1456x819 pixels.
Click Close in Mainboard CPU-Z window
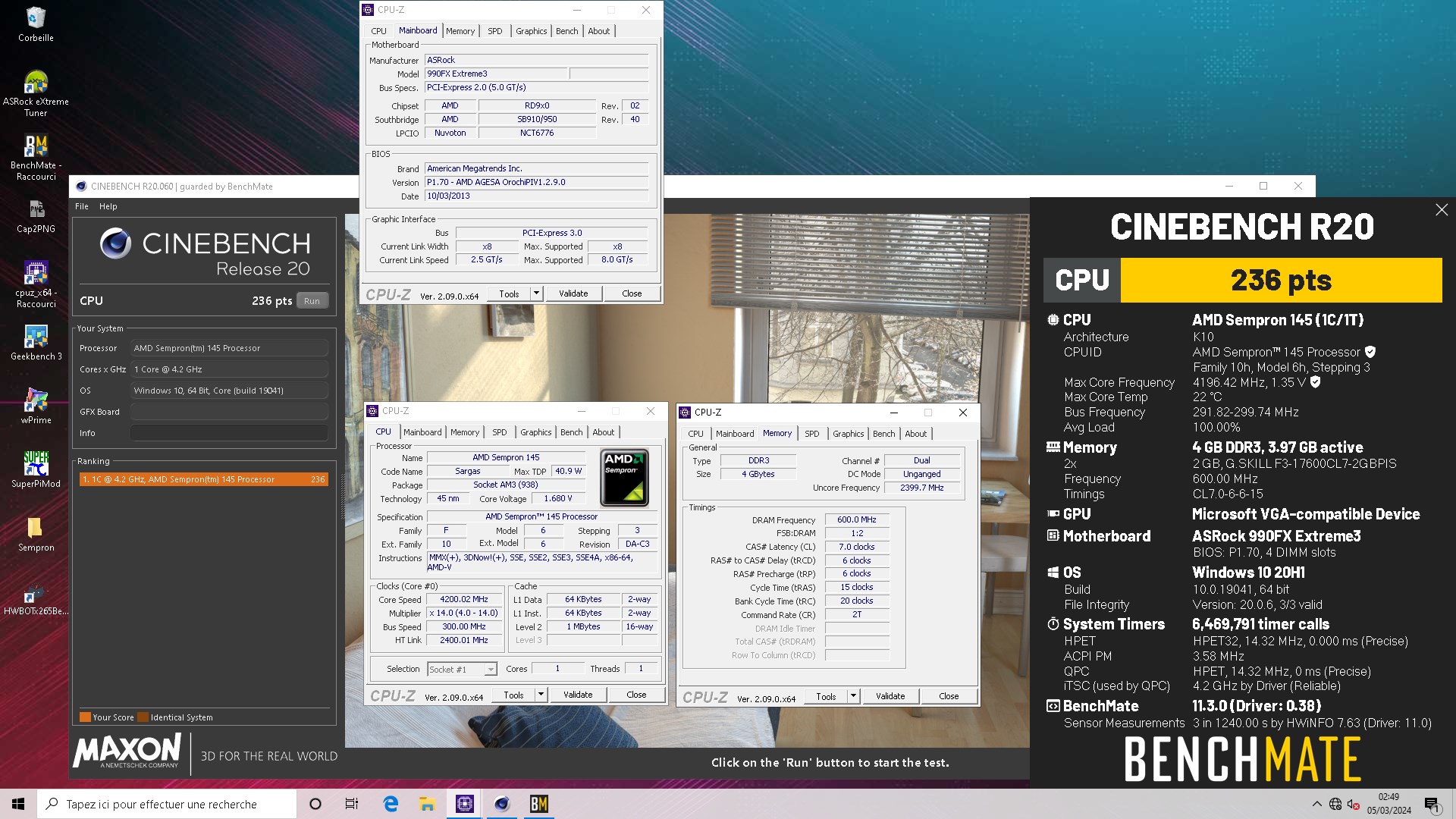point(632,293)
